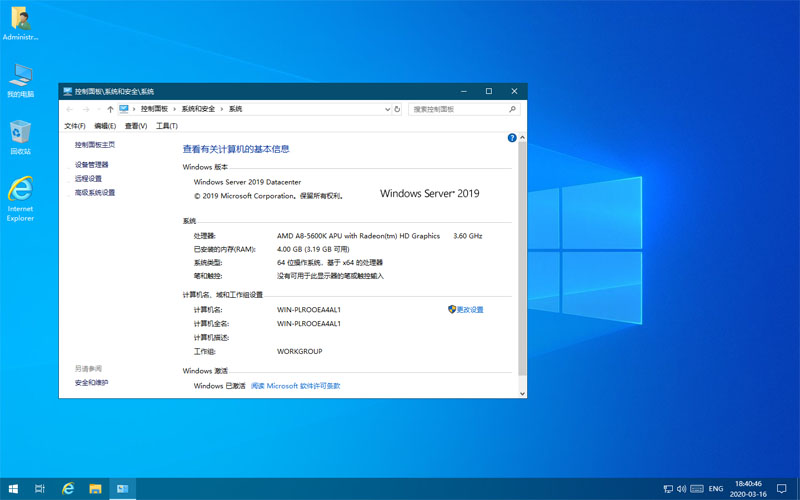The height and width of the screenshot is (500, 800).
Task: Open the 编辑(E) menu
Action: (105, 126)
